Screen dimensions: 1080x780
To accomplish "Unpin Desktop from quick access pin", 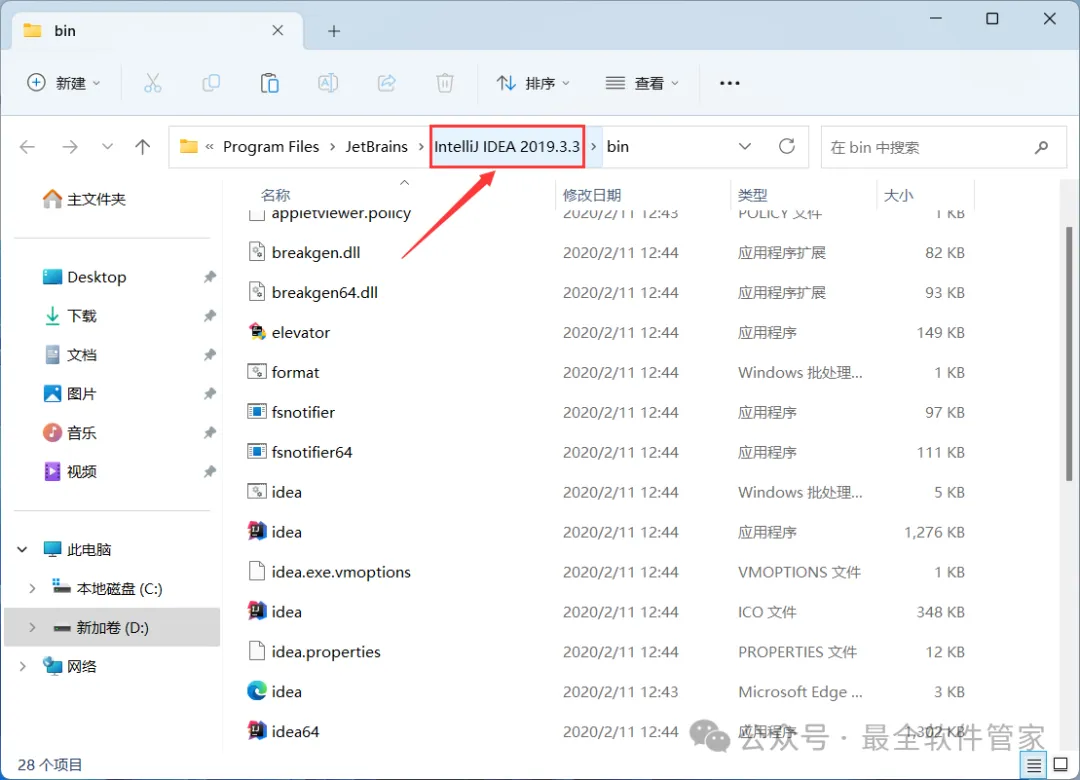I will coord(209,277).
